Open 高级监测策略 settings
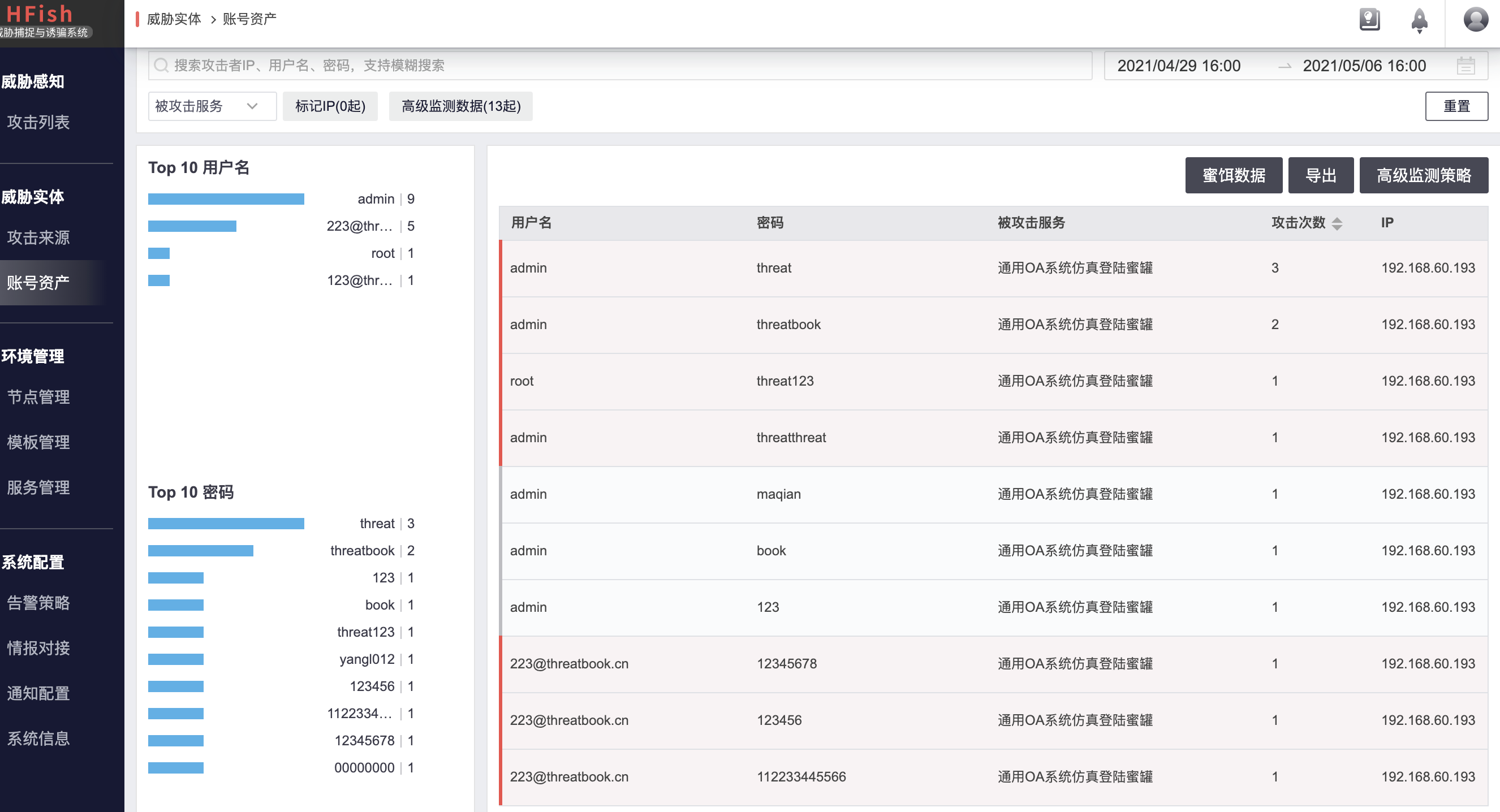The height and width of the screenshot is (812, 1500). [1424, 175]
